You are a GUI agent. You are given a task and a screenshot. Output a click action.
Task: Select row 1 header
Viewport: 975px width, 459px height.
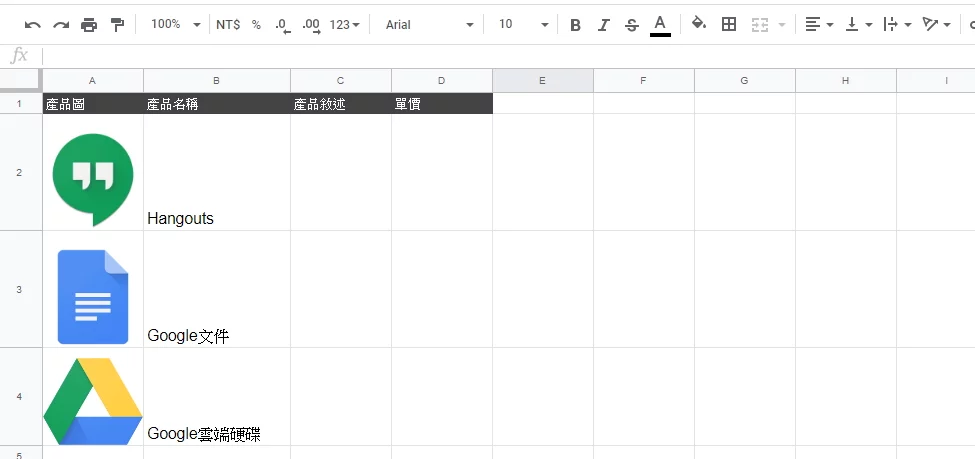(x=20, y=103)
